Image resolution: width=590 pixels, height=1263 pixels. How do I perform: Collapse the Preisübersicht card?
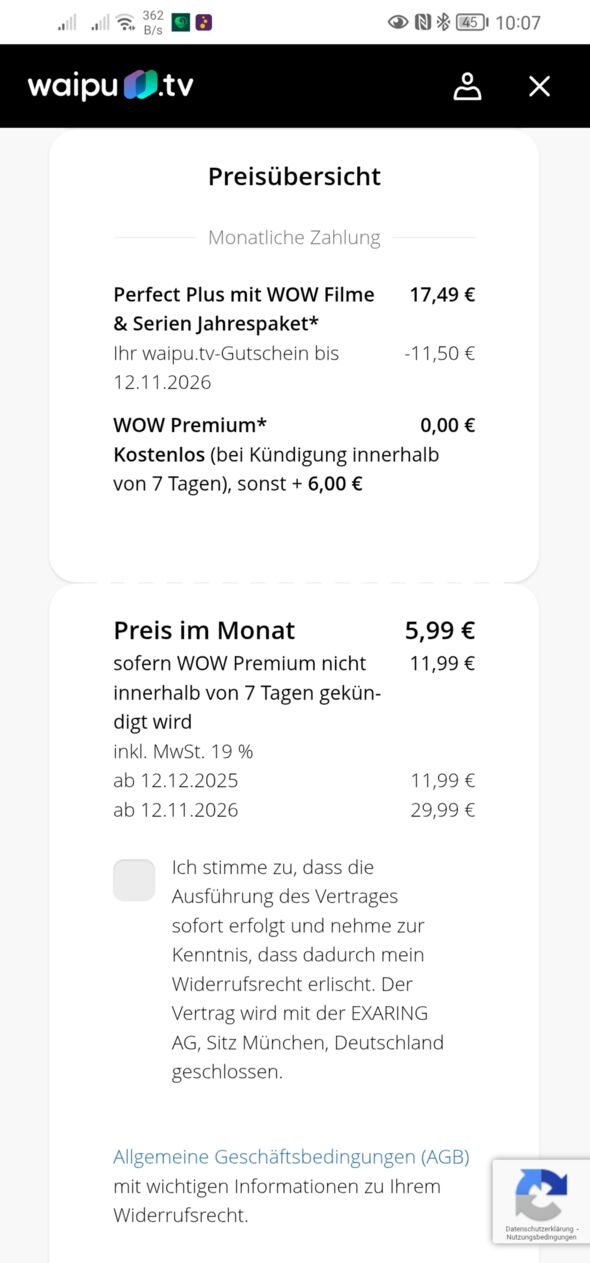click(x=293, y=176)
